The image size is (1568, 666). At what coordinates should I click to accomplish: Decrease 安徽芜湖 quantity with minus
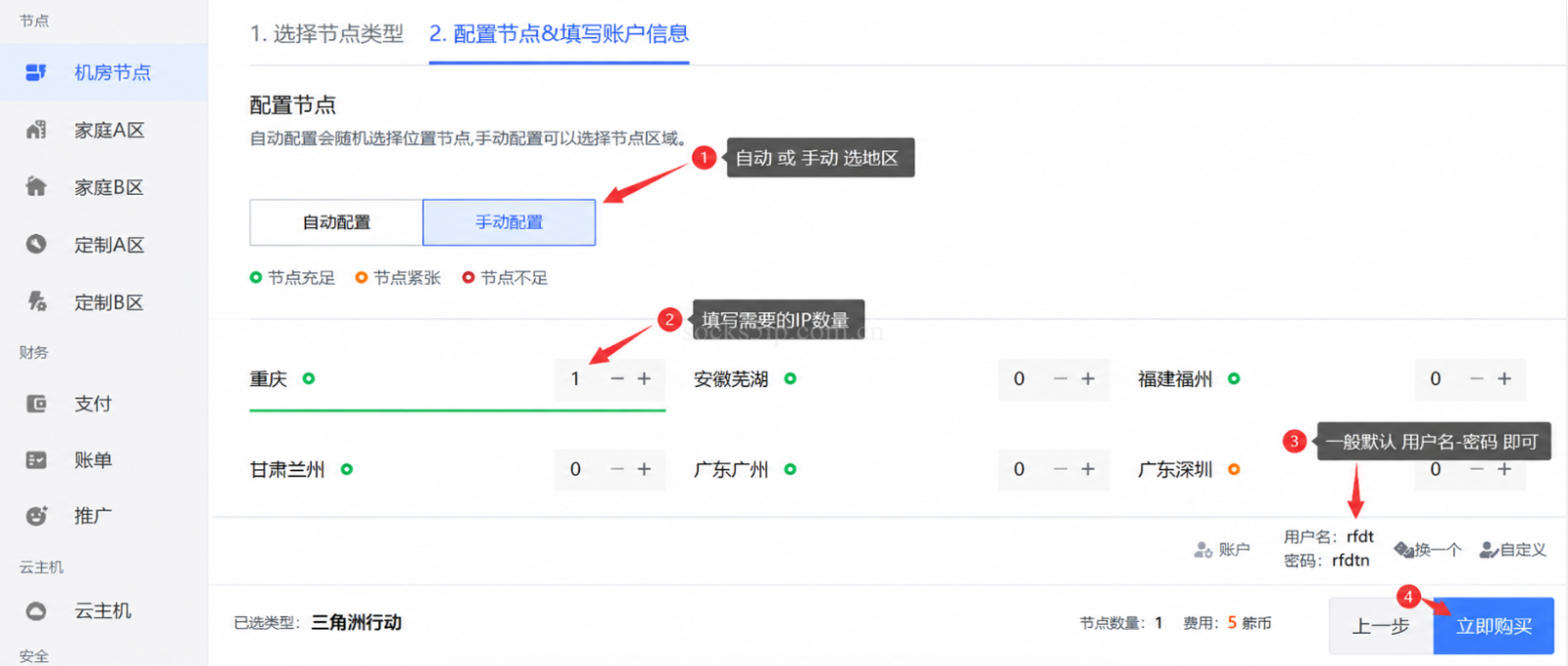click(x=1060, y=379)
